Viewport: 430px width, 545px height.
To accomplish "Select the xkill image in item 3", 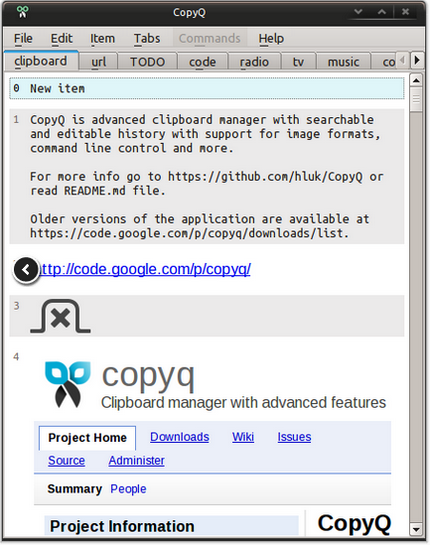I will coord(60,316).
